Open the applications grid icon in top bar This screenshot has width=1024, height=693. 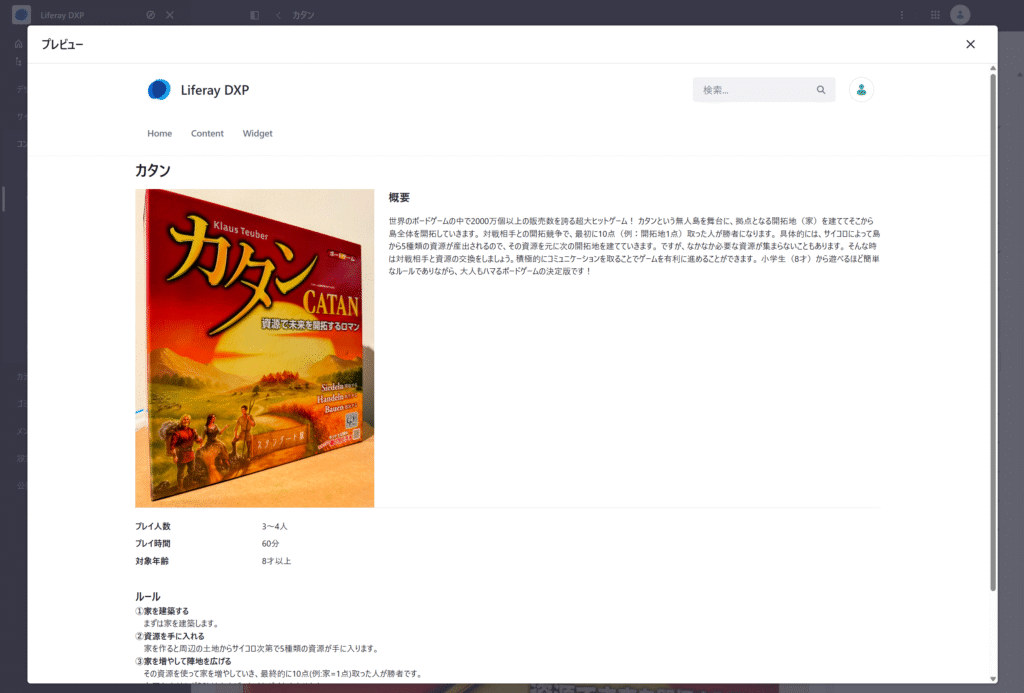(935, 15)
